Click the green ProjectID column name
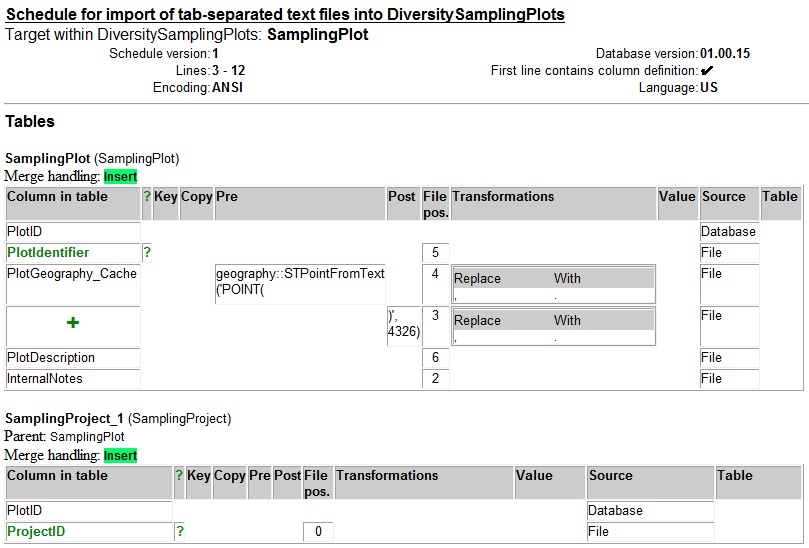Image resolution: width=809 pixels, height=548 pixels. [36, 532]
